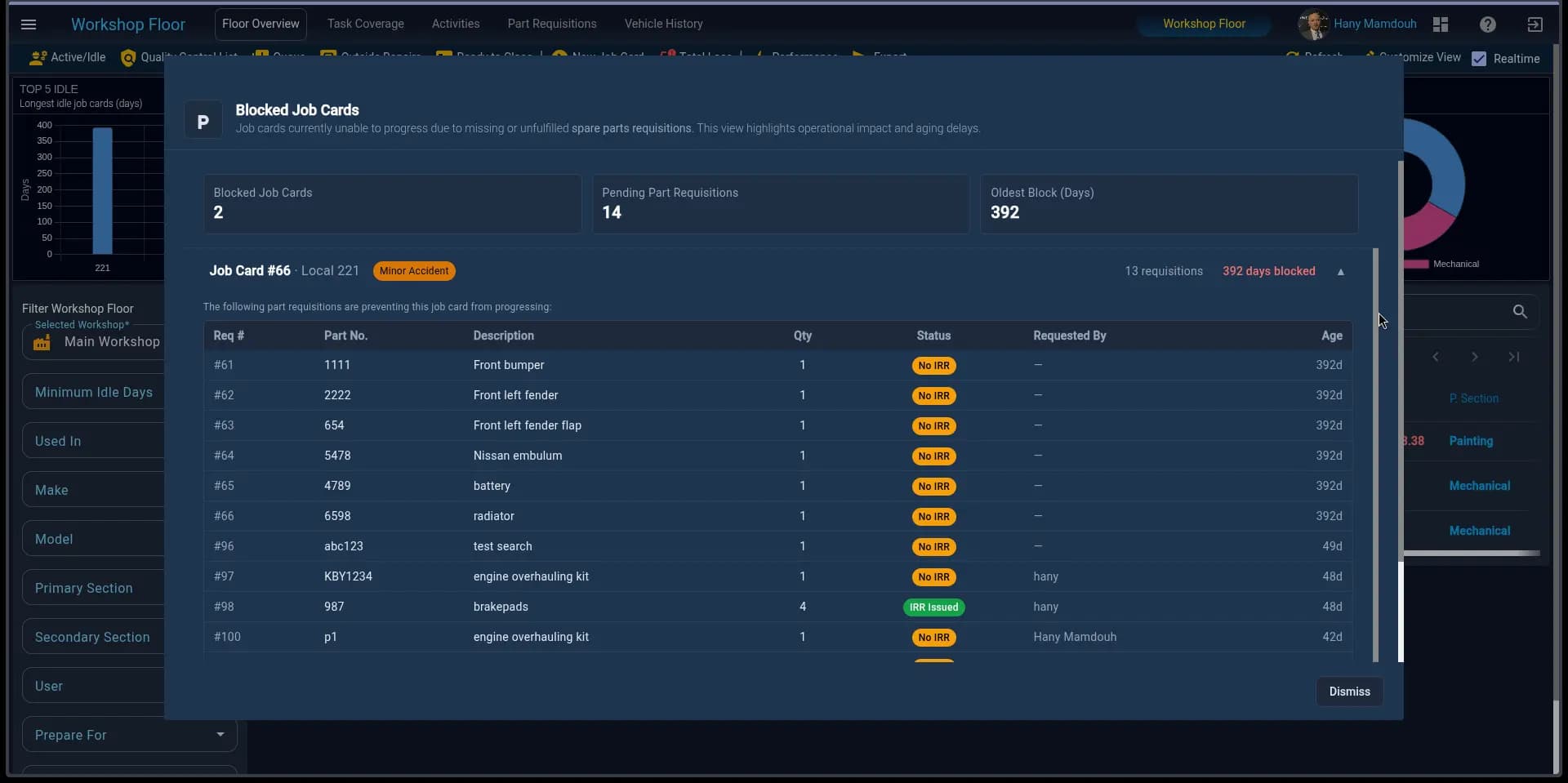Expand the Model filter dropdown
Viewport: 1568px width, 783px height.
coord(92,539)
